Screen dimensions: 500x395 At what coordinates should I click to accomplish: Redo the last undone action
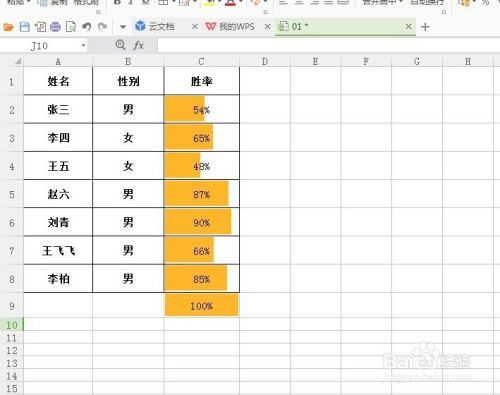(102, 27)
